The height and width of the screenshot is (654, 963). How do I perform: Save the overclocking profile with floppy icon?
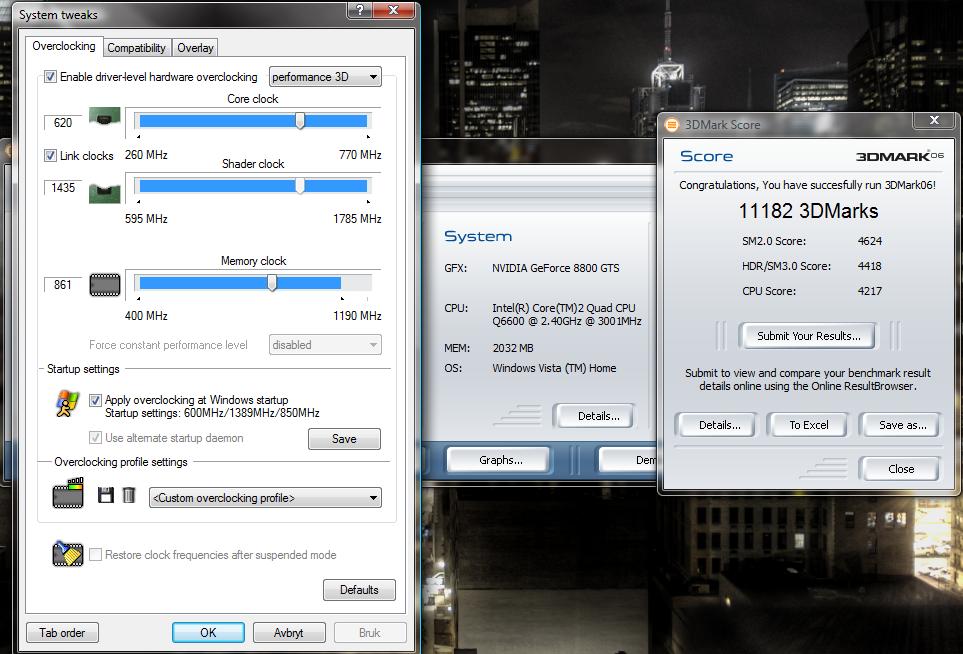pyautogui.click(x=106, y=495)
